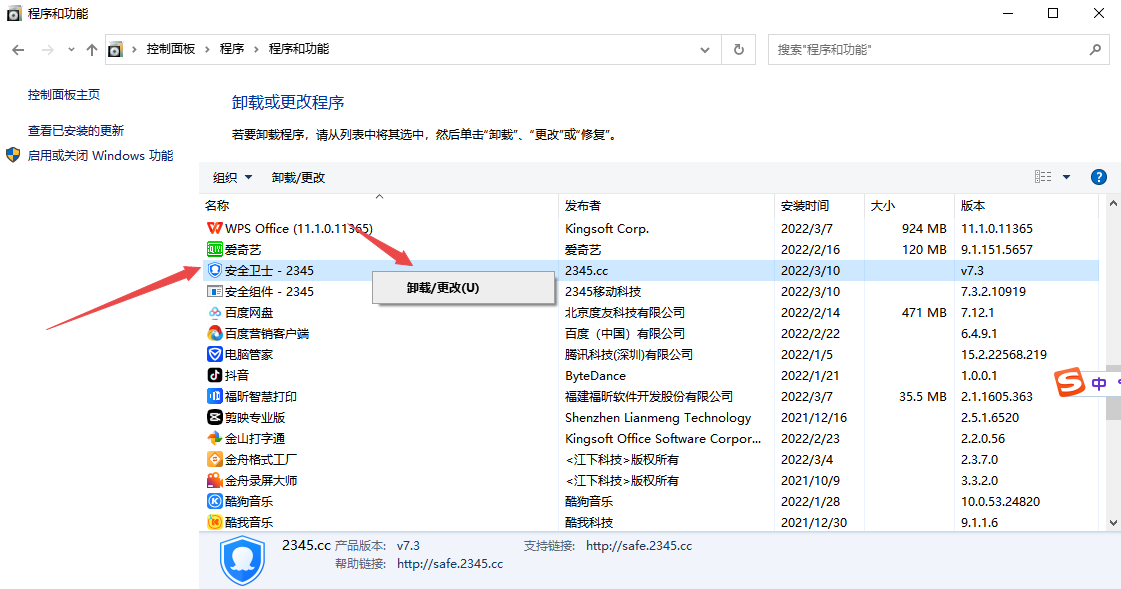Select the 电脑管家 shield icon
Viewport: 1121px width, 589px height.
[x=214, y=355]
